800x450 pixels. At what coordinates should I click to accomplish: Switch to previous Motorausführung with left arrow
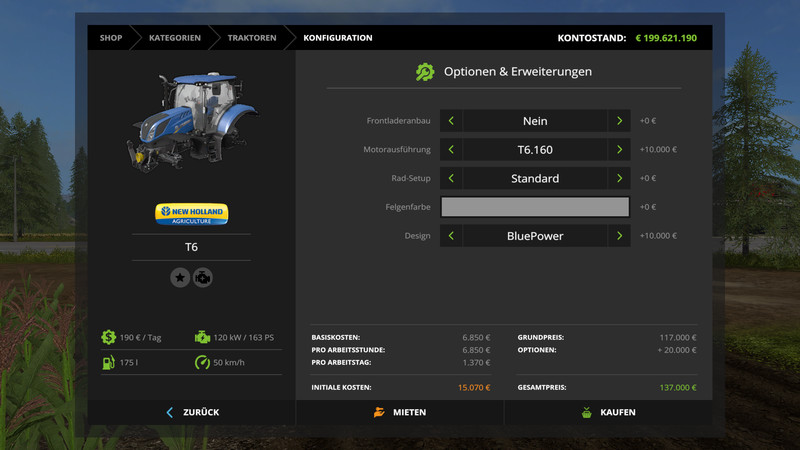coord(451,150)
